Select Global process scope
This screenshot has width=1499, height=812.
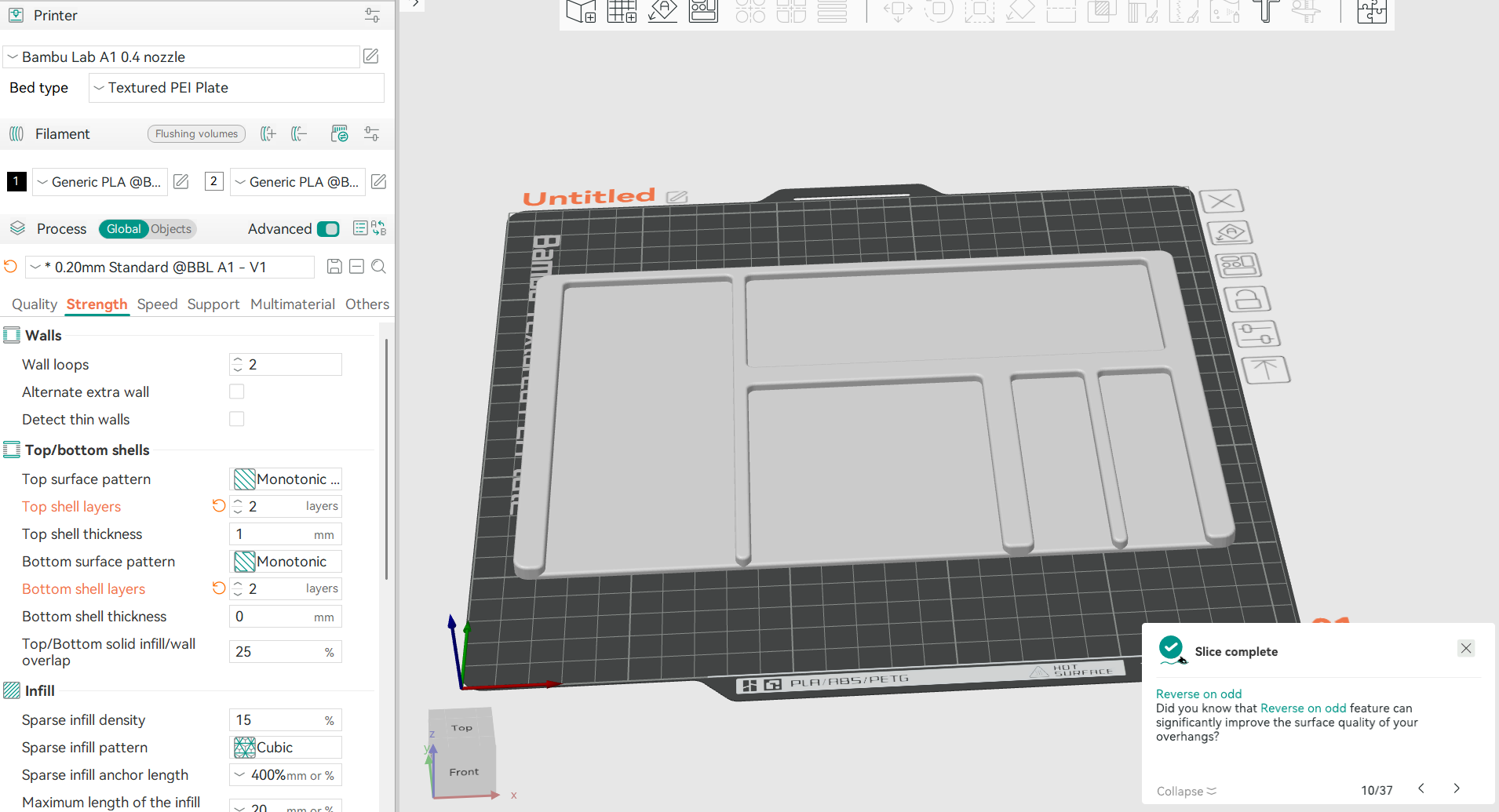[124, 229]
